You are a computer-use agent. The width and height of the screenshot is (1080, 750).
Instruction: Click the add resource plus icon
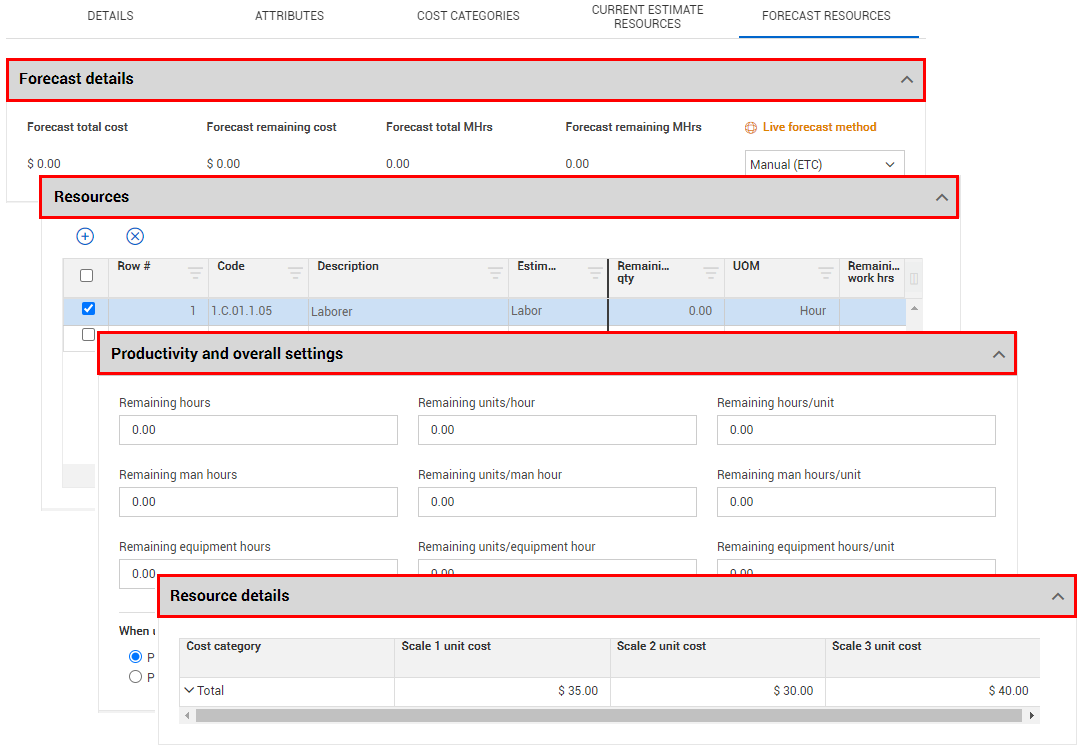(85, 236)
